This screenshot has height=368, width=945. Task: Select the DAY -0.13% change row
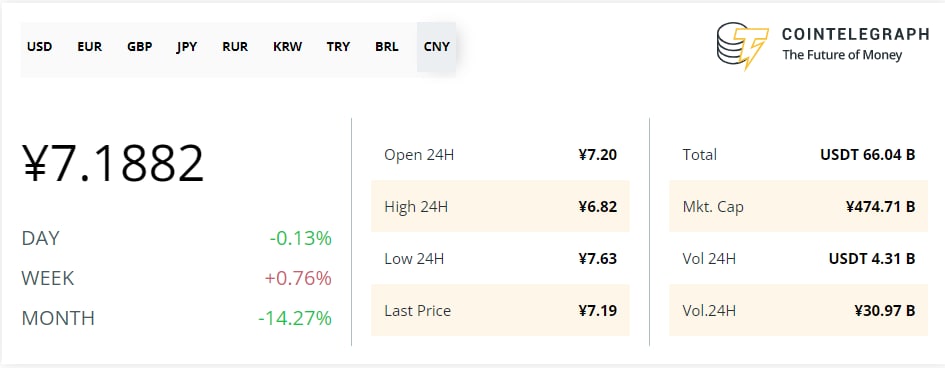(x=177, y=239)
